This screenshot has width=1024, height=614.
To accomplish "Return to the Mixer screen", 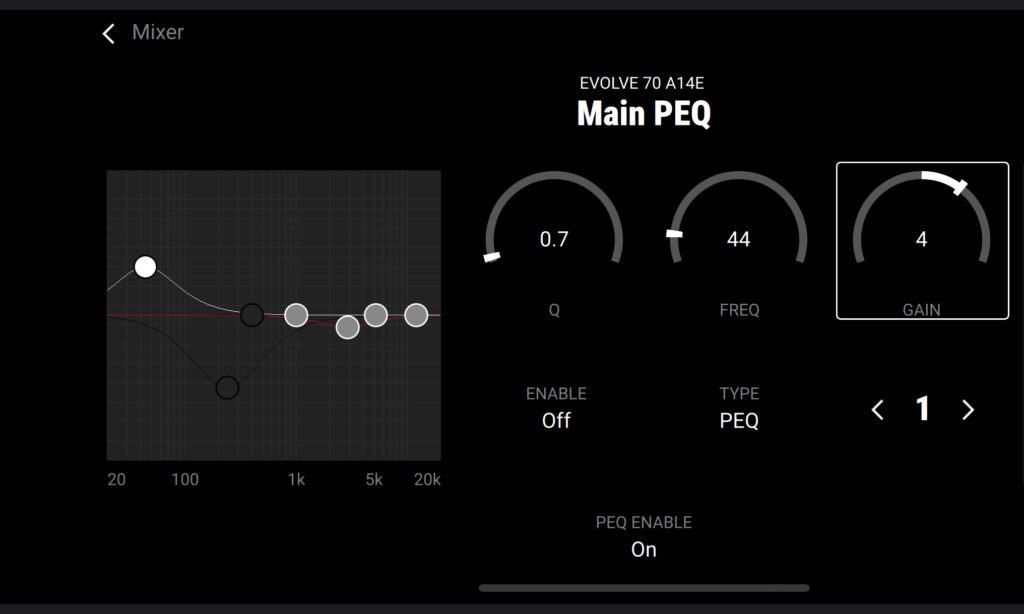I will [x=157, y=33].
